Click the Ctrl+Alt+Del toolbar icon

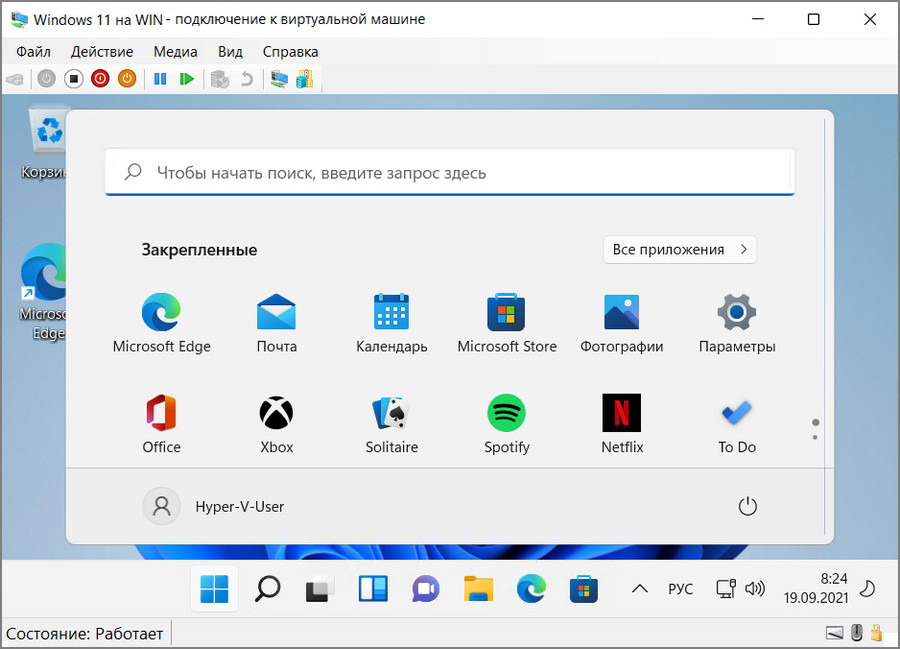pos(15,79)
